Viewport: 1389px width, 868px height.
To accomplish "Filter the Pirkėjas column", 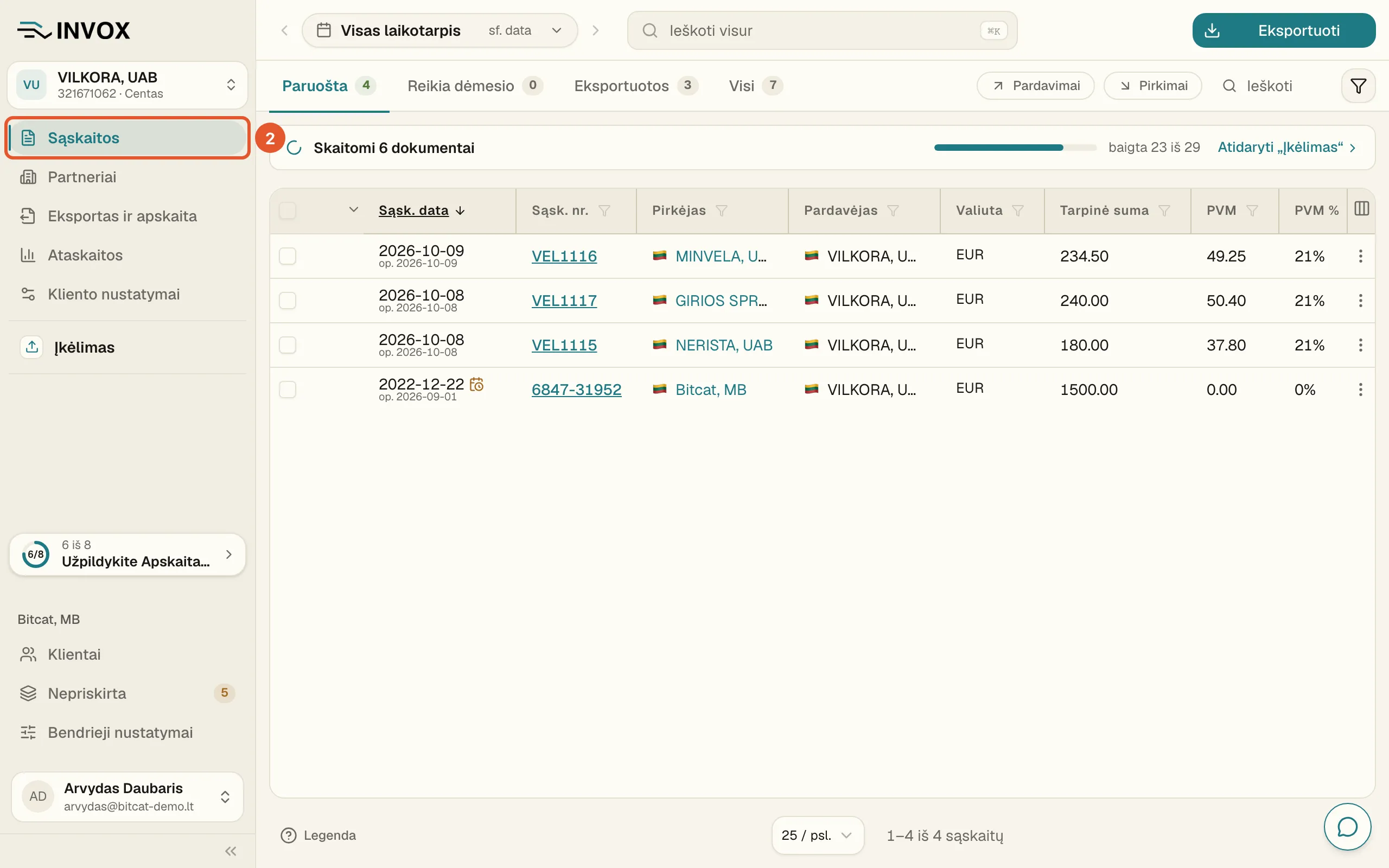I will pyautogui.click(x=722, y=210).
